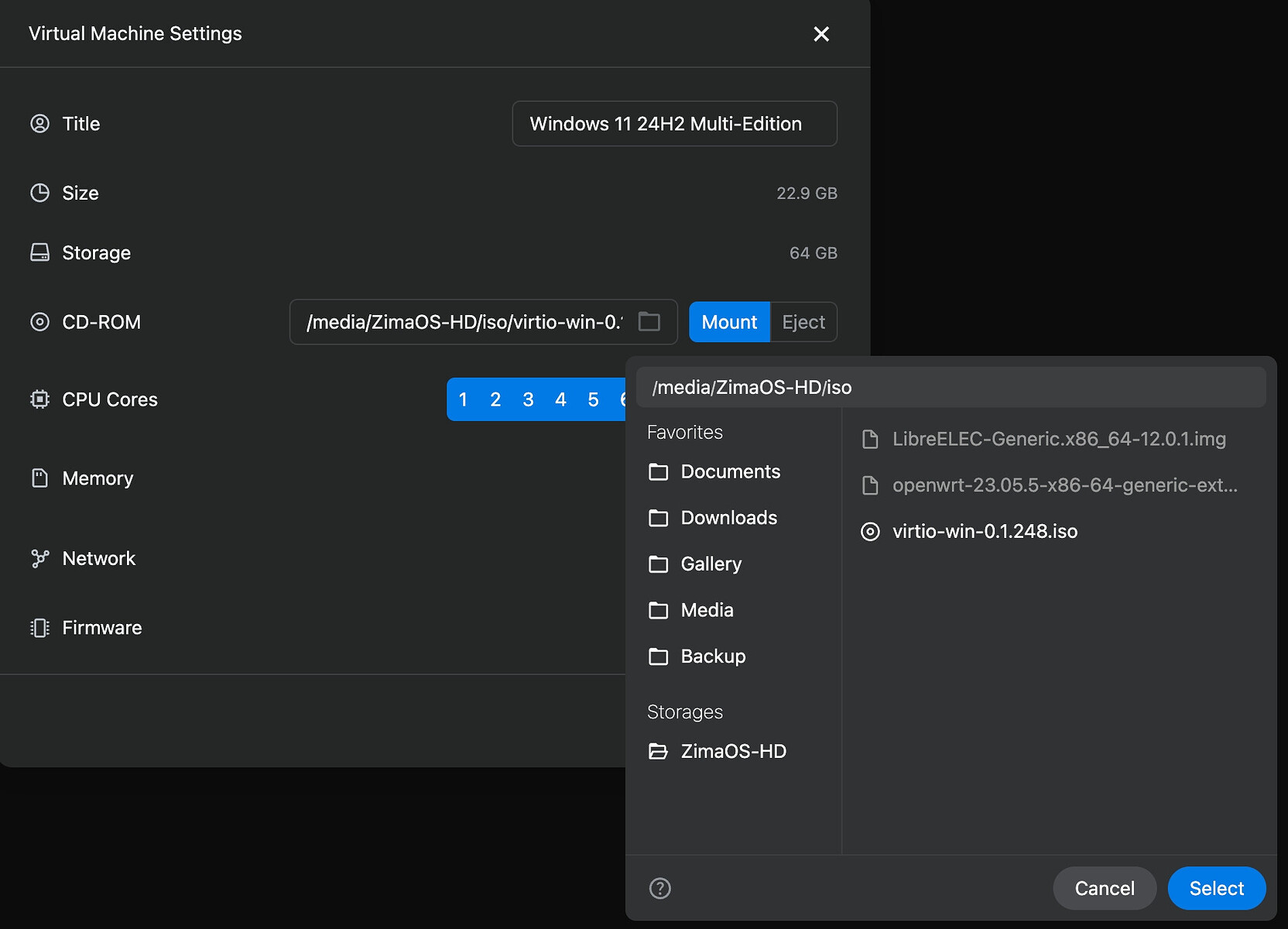Open ZimaOS-HD storage
The image size is (1288, 929).
733,751
